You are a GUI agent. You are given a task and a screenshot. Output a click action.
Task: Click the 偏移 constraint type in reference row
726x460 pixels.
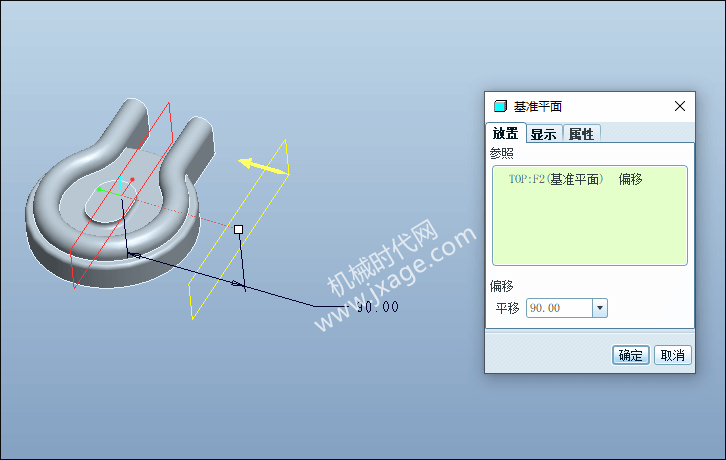[630, 179]
